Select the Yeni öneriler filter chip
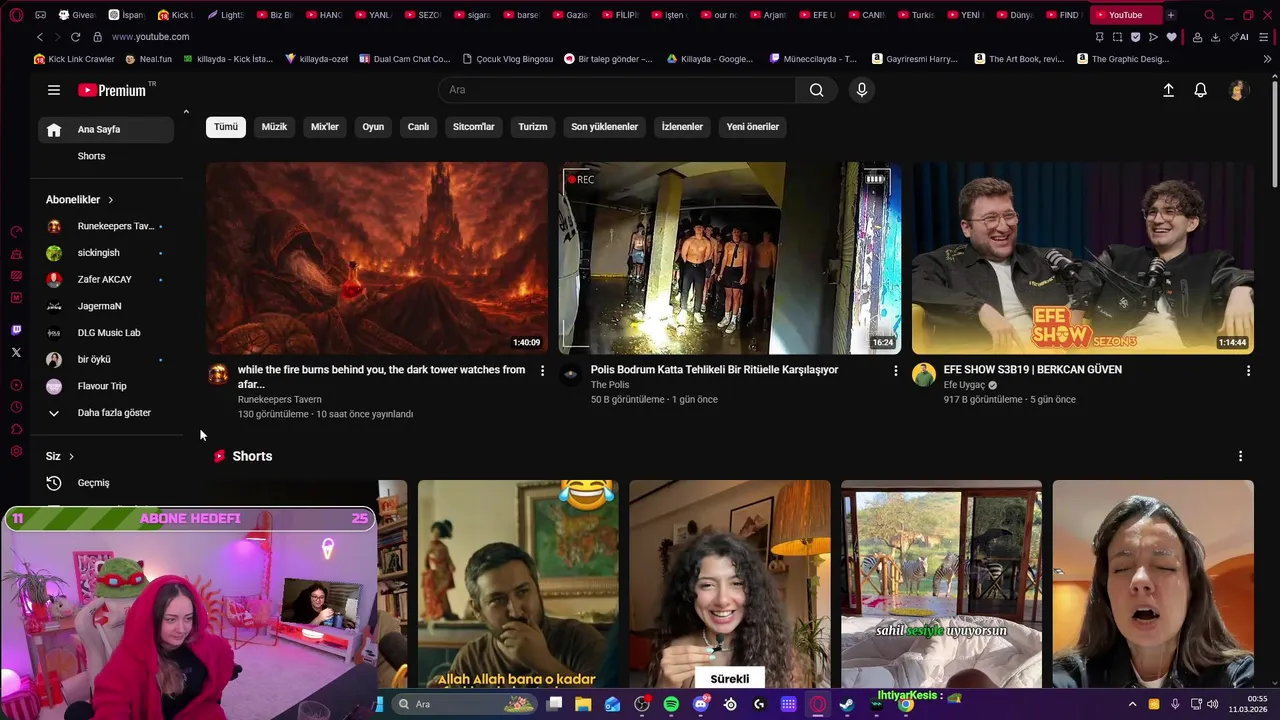Screen dimensions: 1280x720 (753, 127)
